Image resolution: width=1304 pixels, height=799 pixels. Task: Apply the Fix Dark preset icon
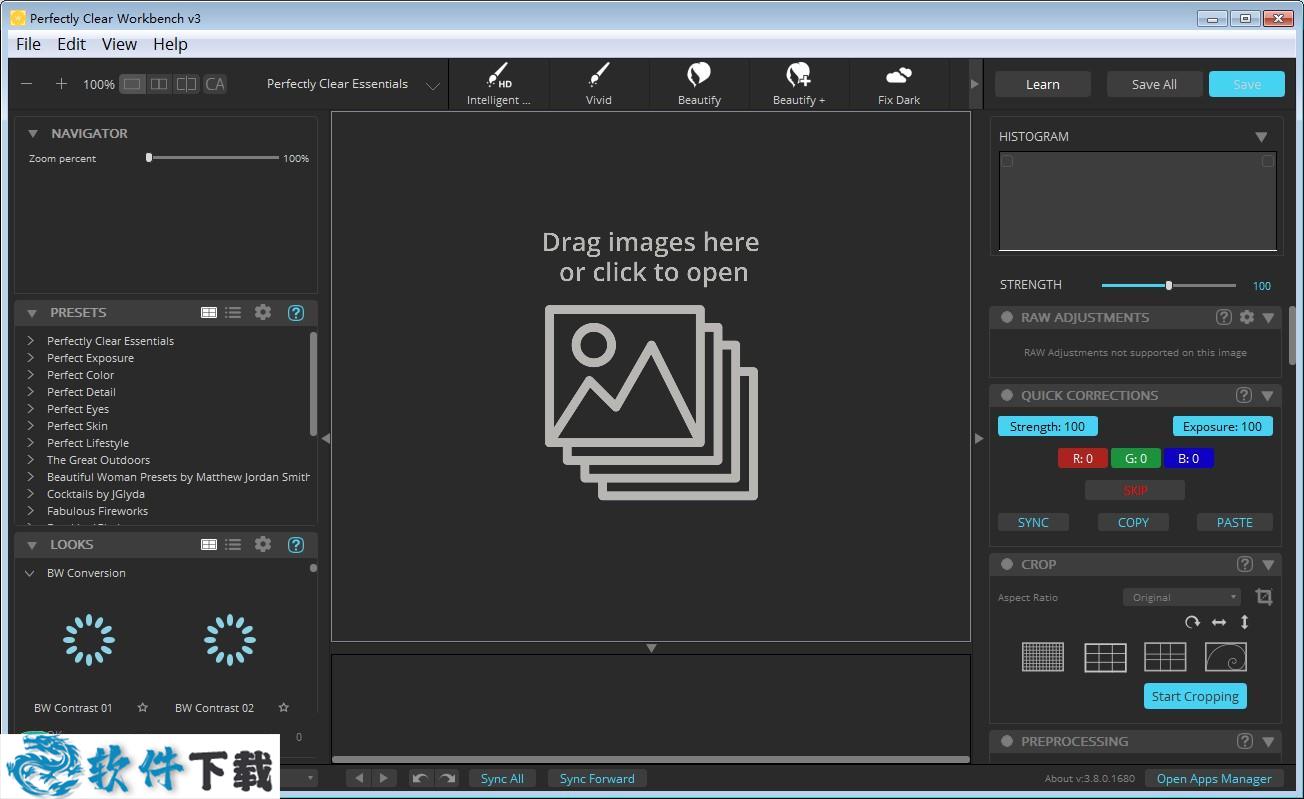[x=898, y=76]
